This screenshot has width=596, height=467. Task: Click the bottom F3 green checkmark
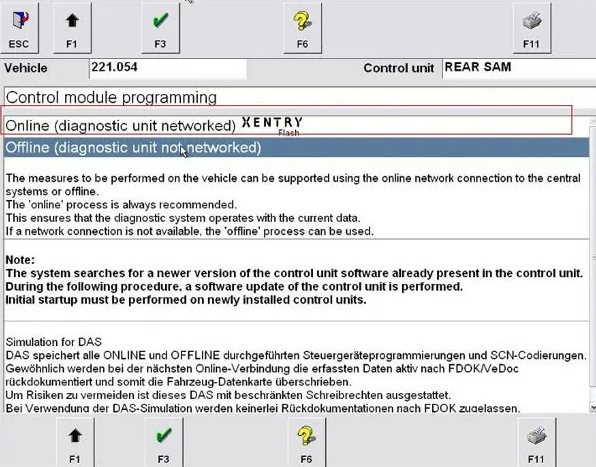coord(163,442)
